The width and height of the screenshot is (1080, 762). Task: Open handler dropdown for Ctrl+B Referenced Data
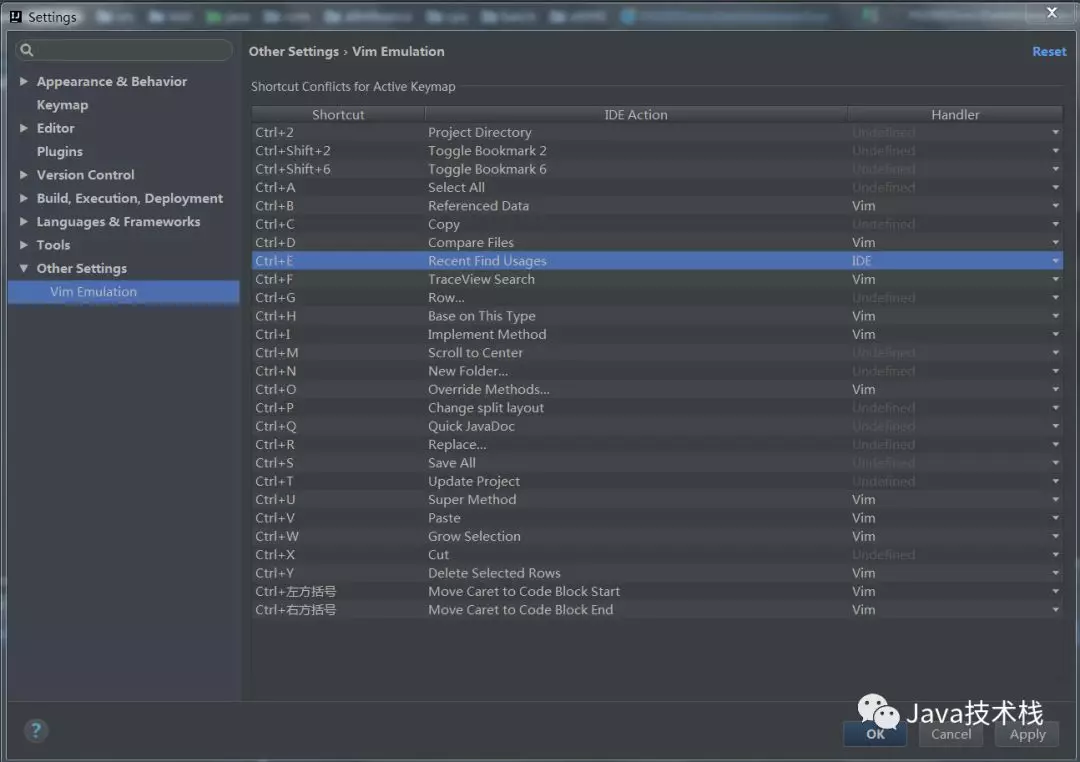coord(1055,206)
